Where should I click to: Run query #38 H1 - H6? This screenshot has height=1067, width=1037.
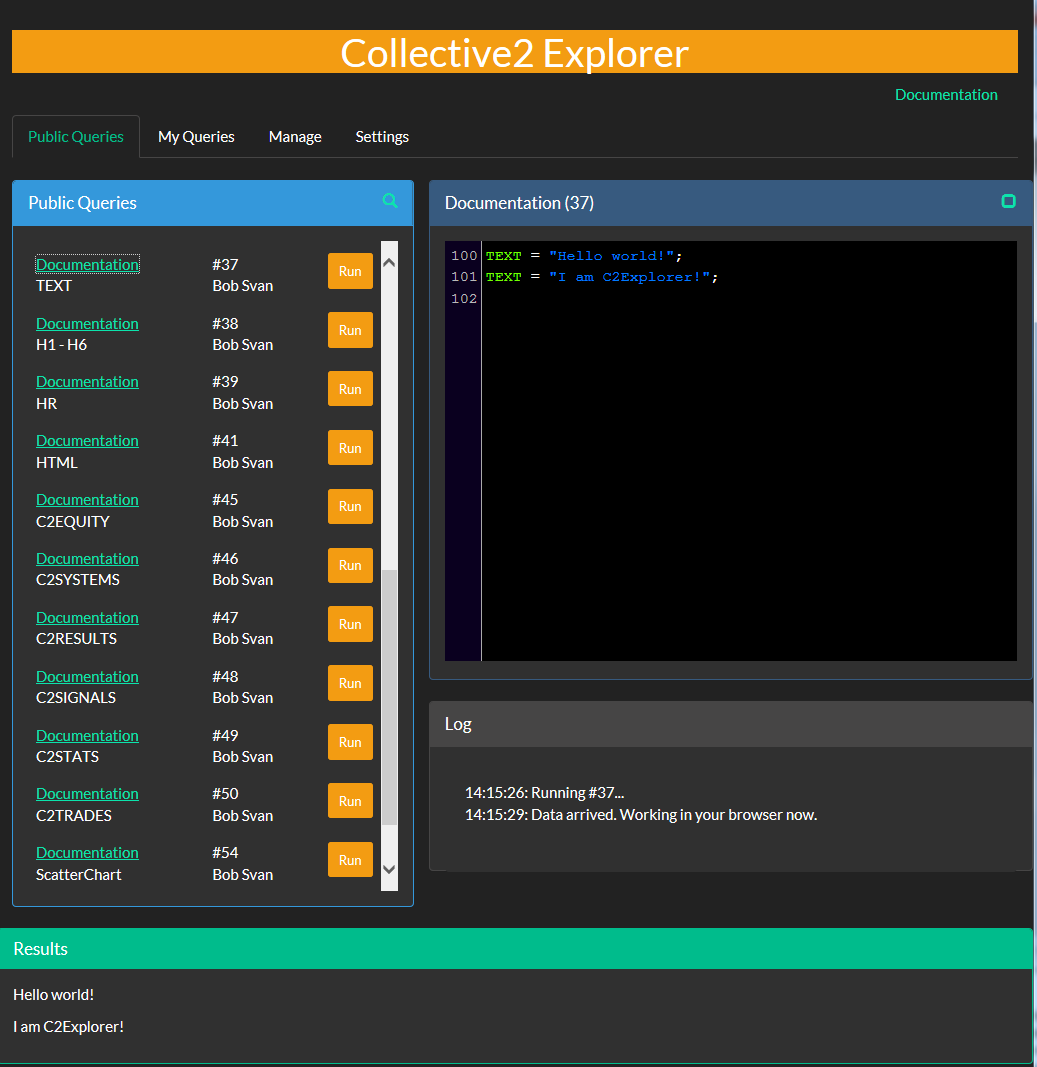coord(350,330)
